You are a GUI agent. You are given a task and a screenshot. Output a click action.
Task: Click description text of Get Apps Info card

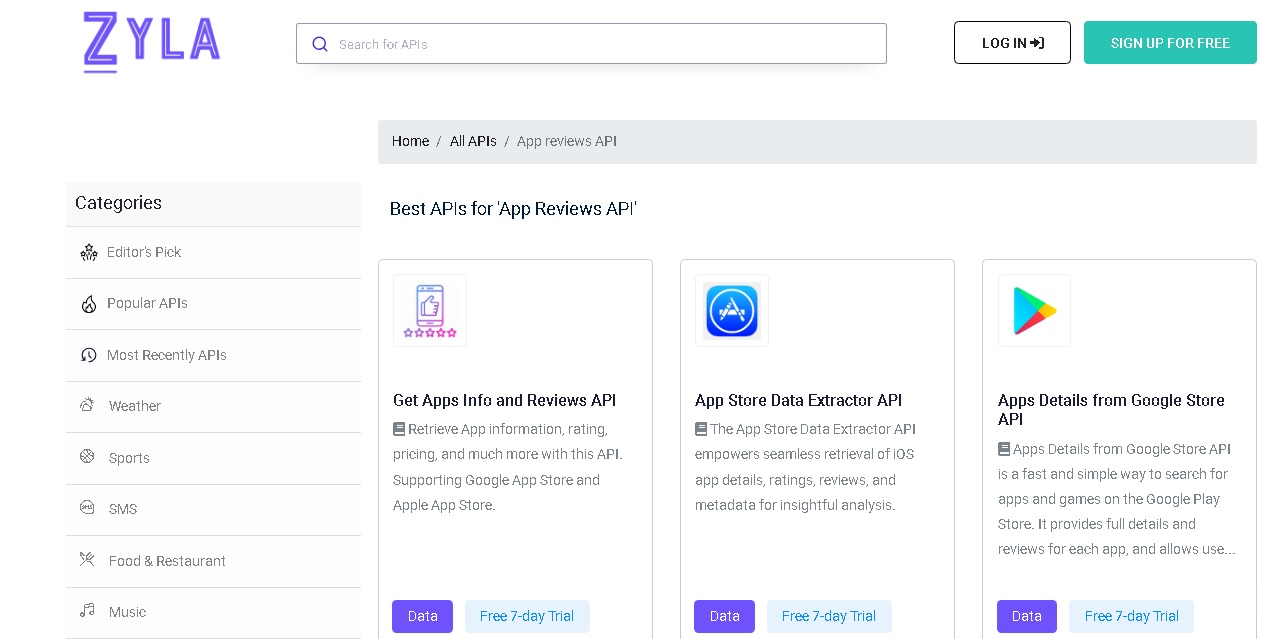(508, 467)
